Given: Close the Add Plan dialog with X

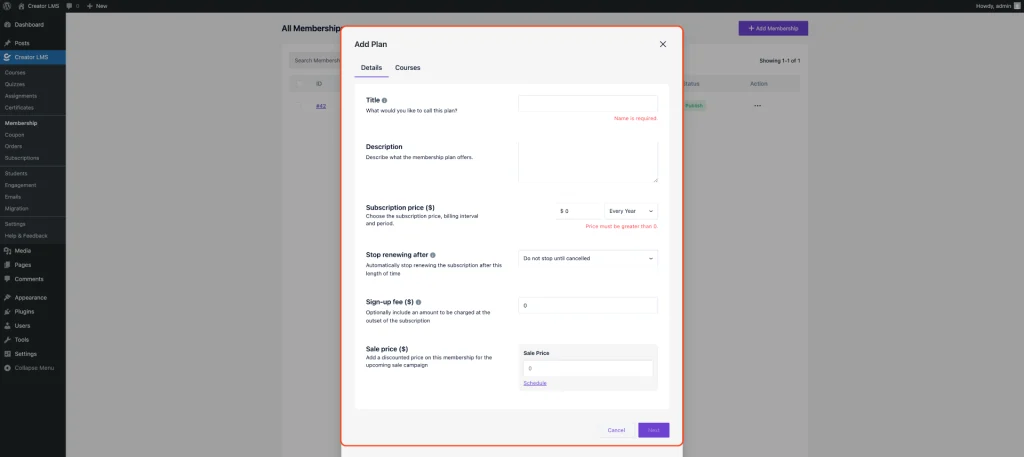Looking at the screenshot, I should [x=662, y=44].
